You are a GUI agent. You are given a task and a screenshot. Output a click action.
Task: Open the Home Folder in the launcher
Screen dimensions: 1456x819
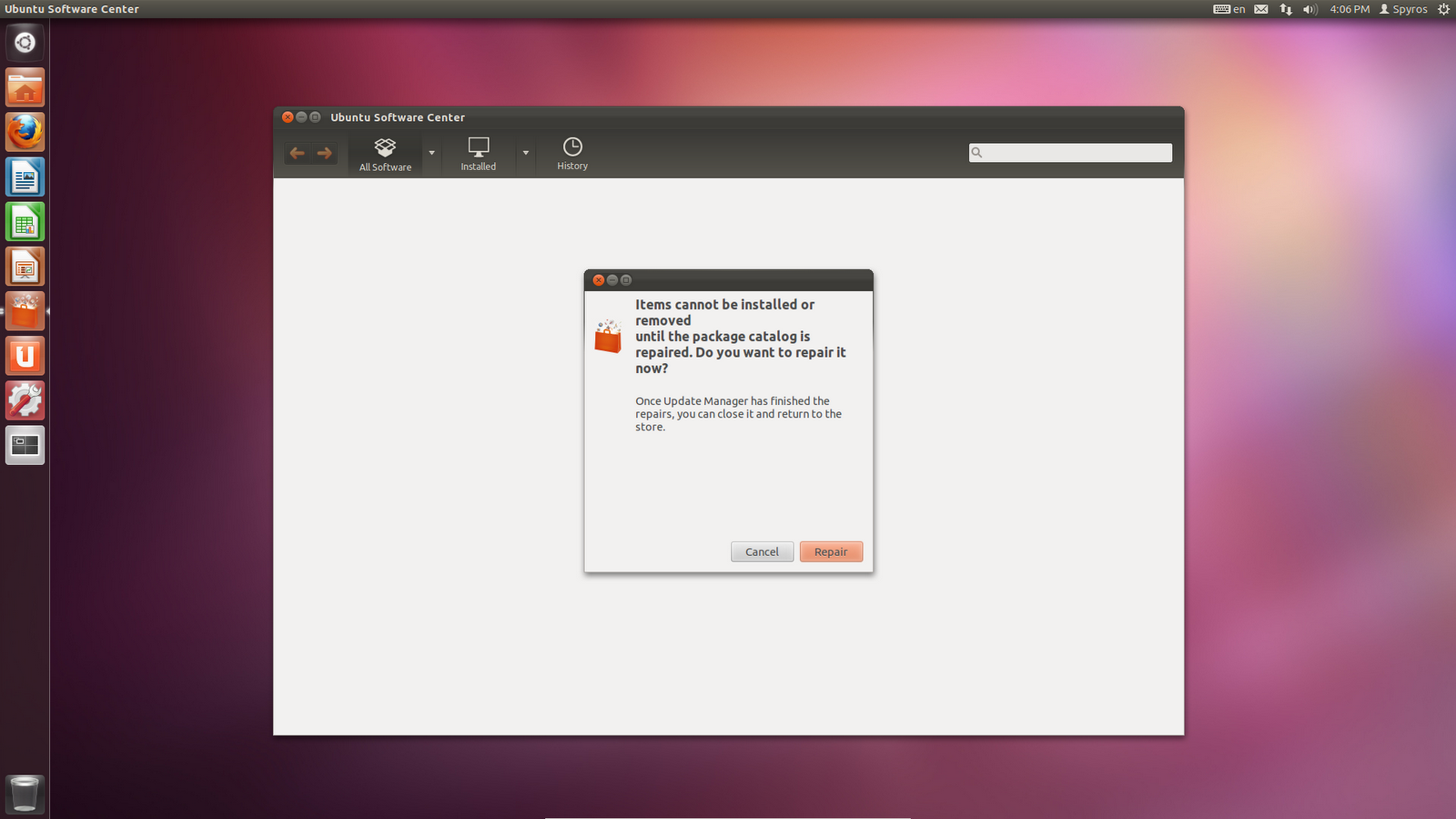coord(25,88)
